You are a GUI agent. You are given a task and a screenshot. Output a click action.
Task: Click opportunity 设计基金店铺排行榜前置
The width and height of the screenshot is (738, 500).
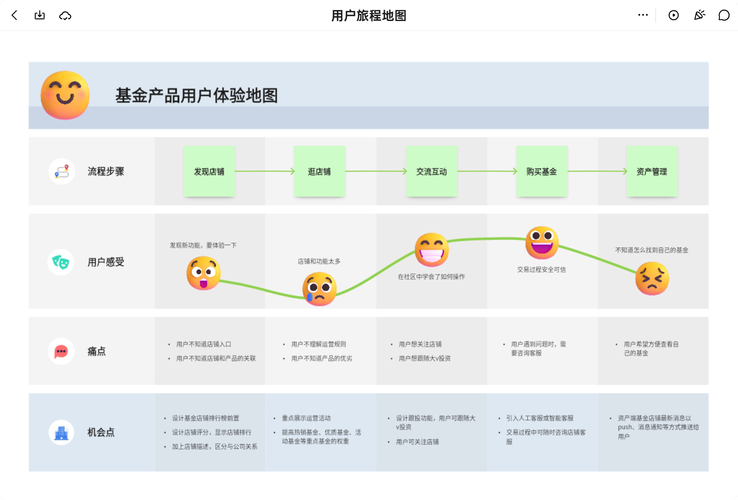206,418
